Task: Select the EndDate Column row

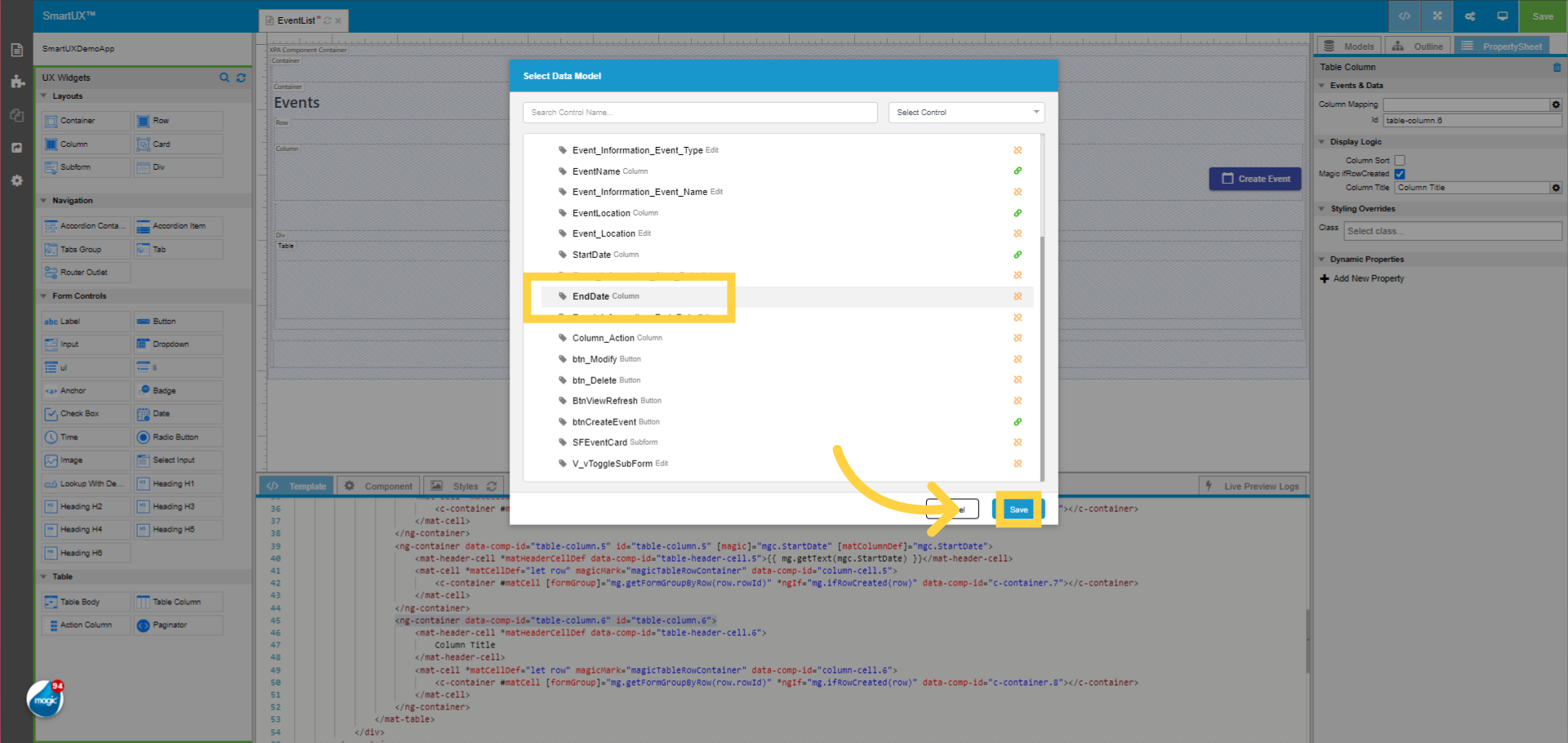Action: 787,296
